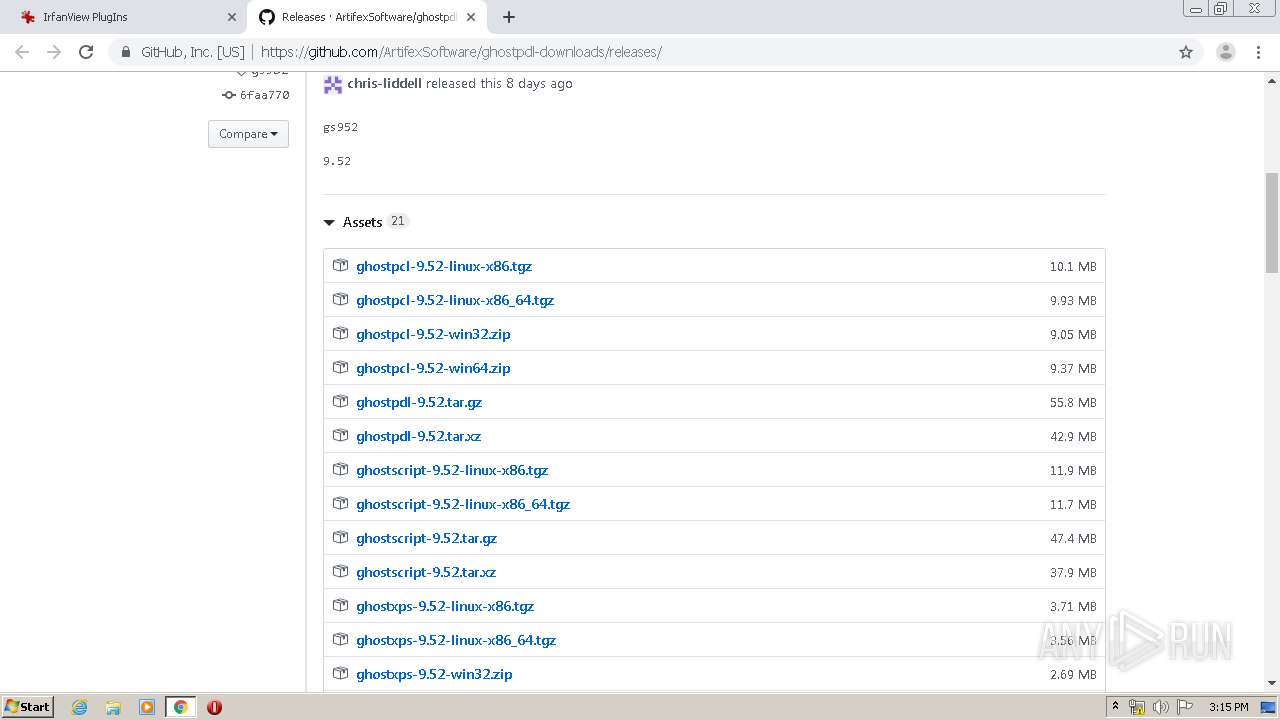The width and height of the screenshot is (1280, 720).
Task: Click the gs952 release title text
Action: [x=340, y=127]
